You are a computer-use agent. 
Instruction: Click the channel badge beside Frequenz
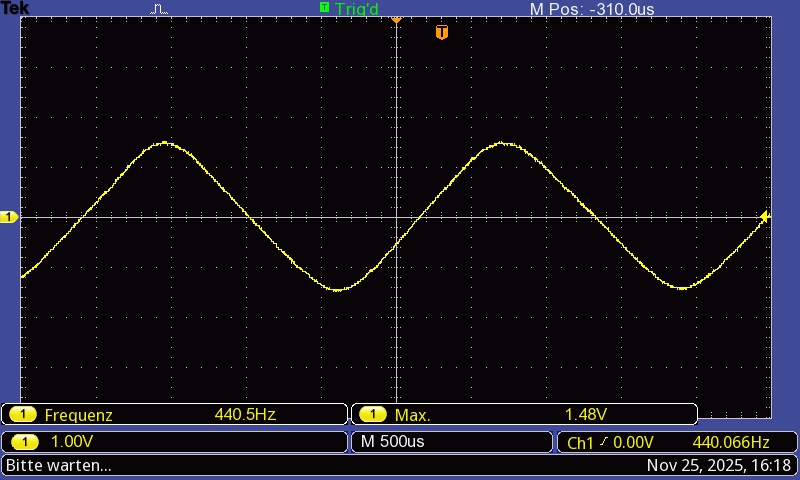coord(23,415)
